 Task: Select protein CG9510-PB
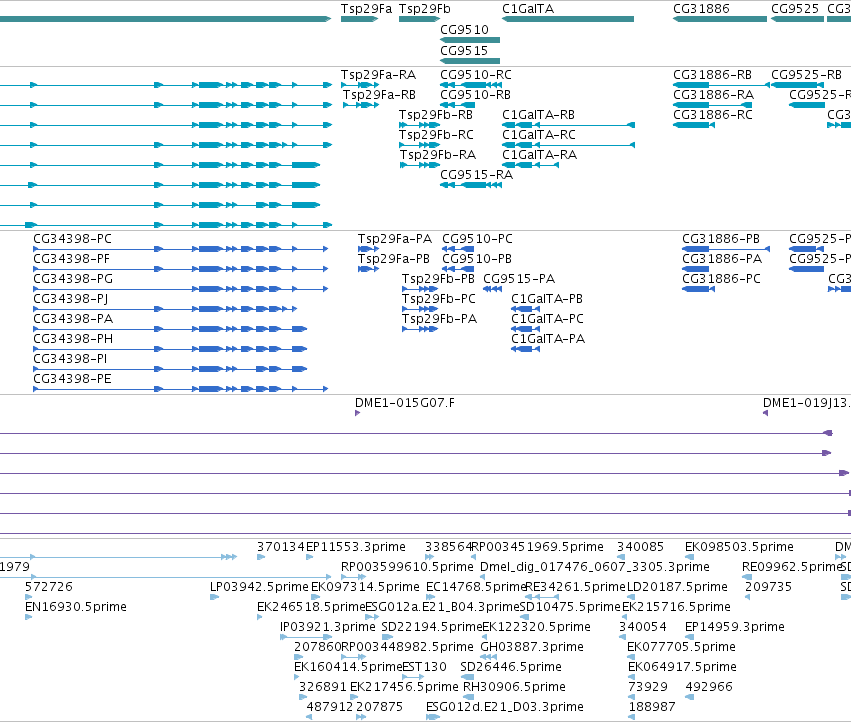tap(458, 269)
